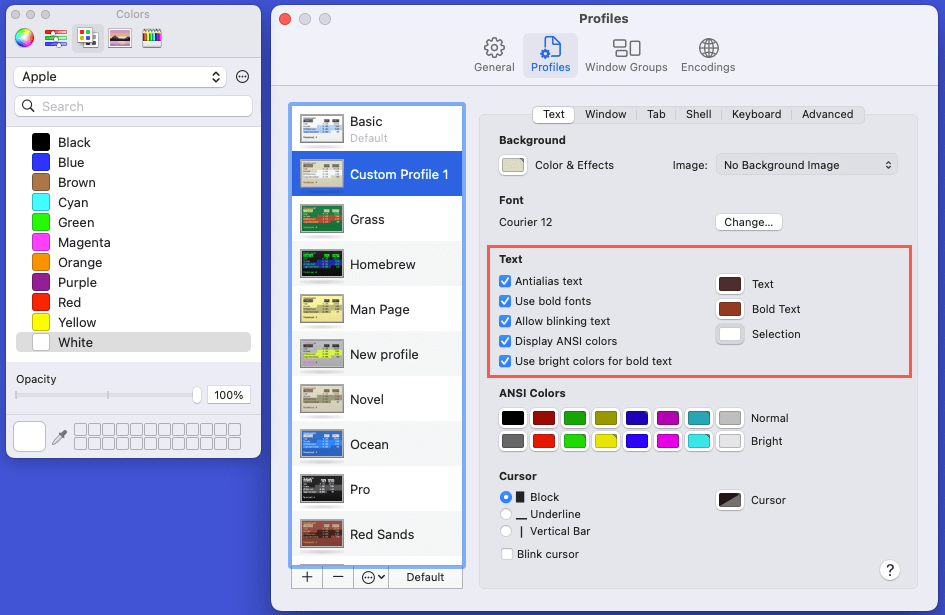Switch to the Tab tab

coord(656,114)
